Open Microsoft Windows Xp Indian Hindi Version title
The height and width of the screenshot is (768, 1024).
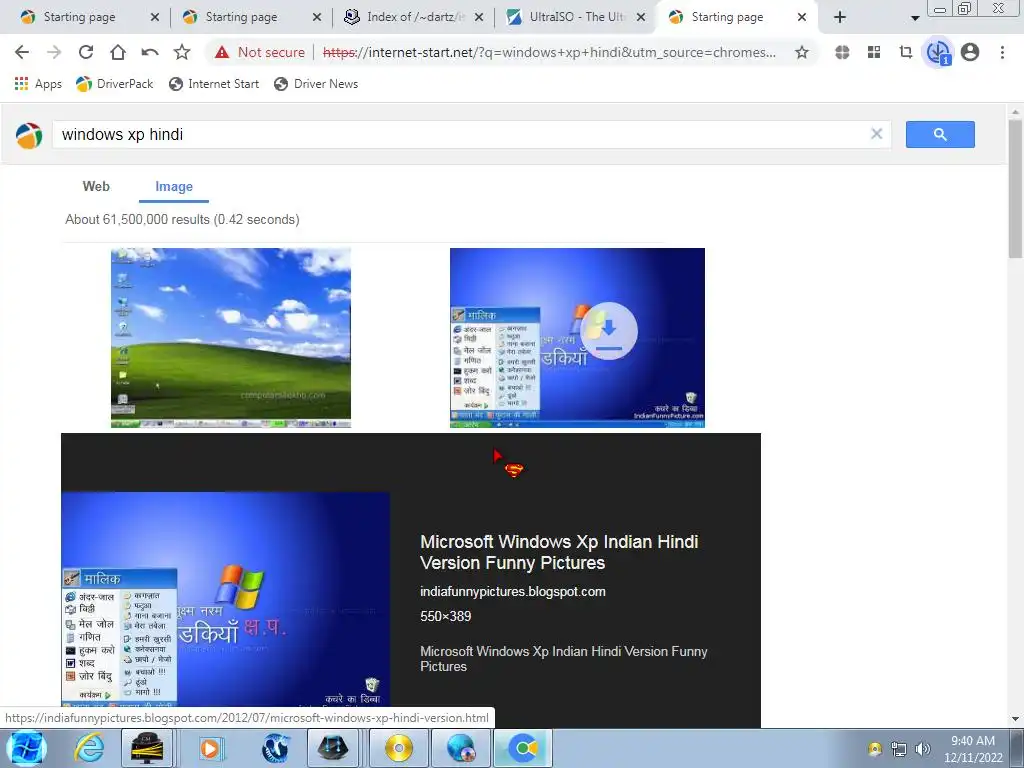pyautogui.click(x=559, y=552)
